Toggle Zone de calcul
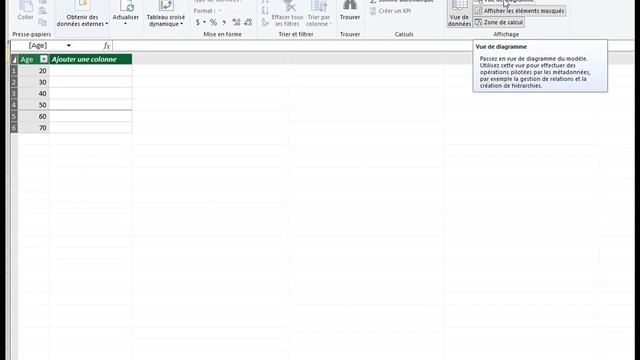The width and height of the screenshot is (640, 360). [499, 22]
